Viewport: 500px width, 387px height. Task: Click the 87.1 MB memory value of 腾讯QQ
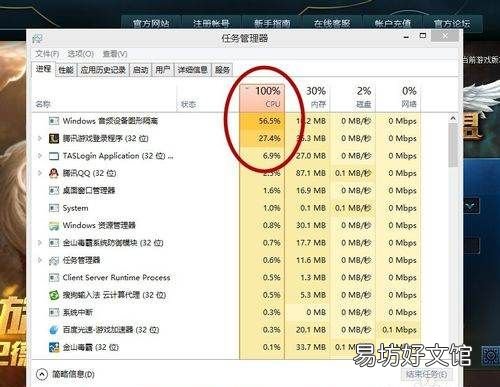311,173
